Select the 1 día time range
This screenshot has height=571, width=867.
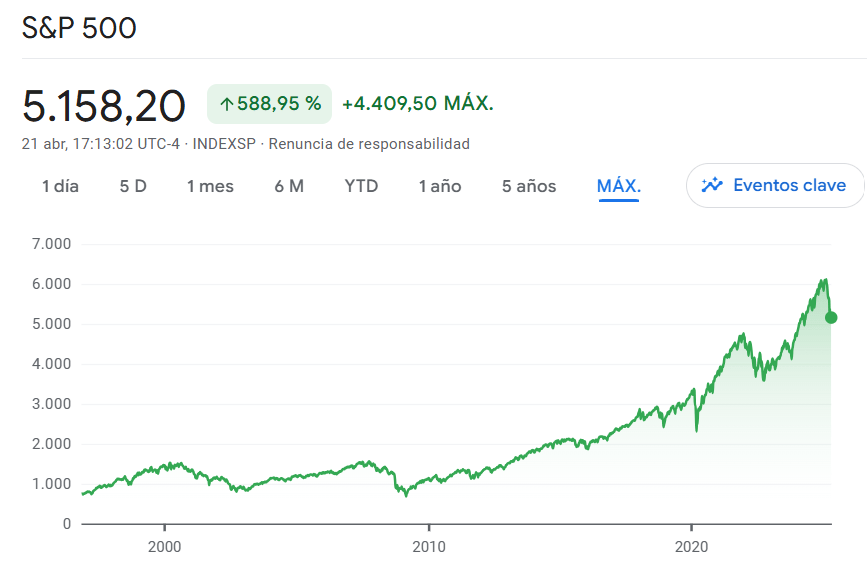coord(60,186)
